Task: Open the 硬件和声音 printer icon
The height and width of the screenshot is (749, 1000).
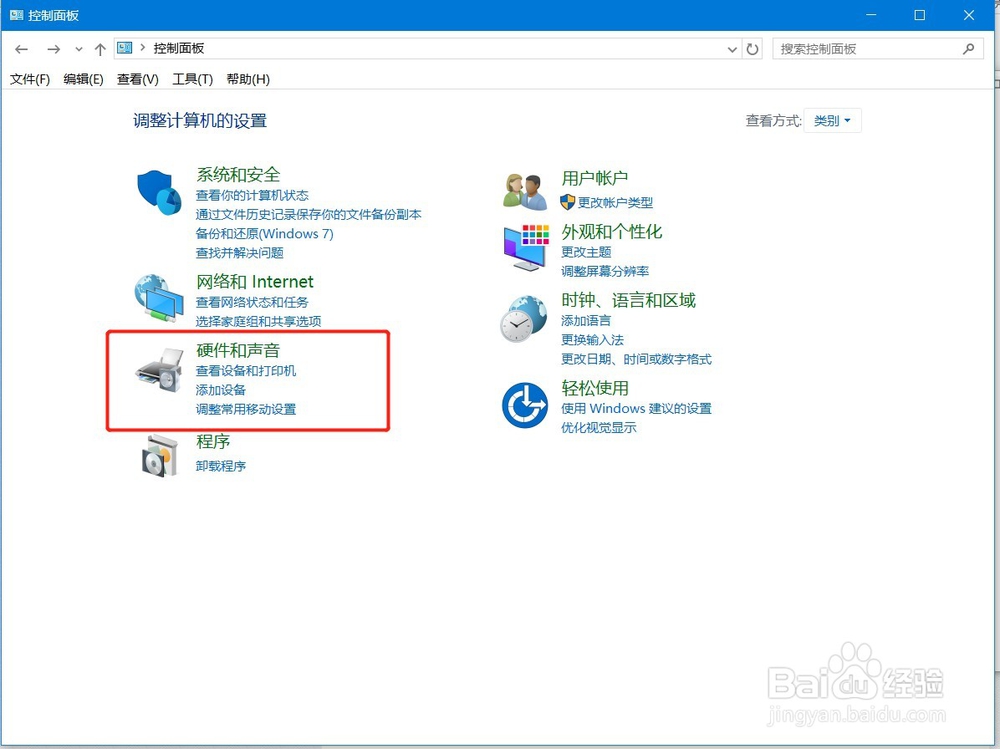Action: (159, 370)
